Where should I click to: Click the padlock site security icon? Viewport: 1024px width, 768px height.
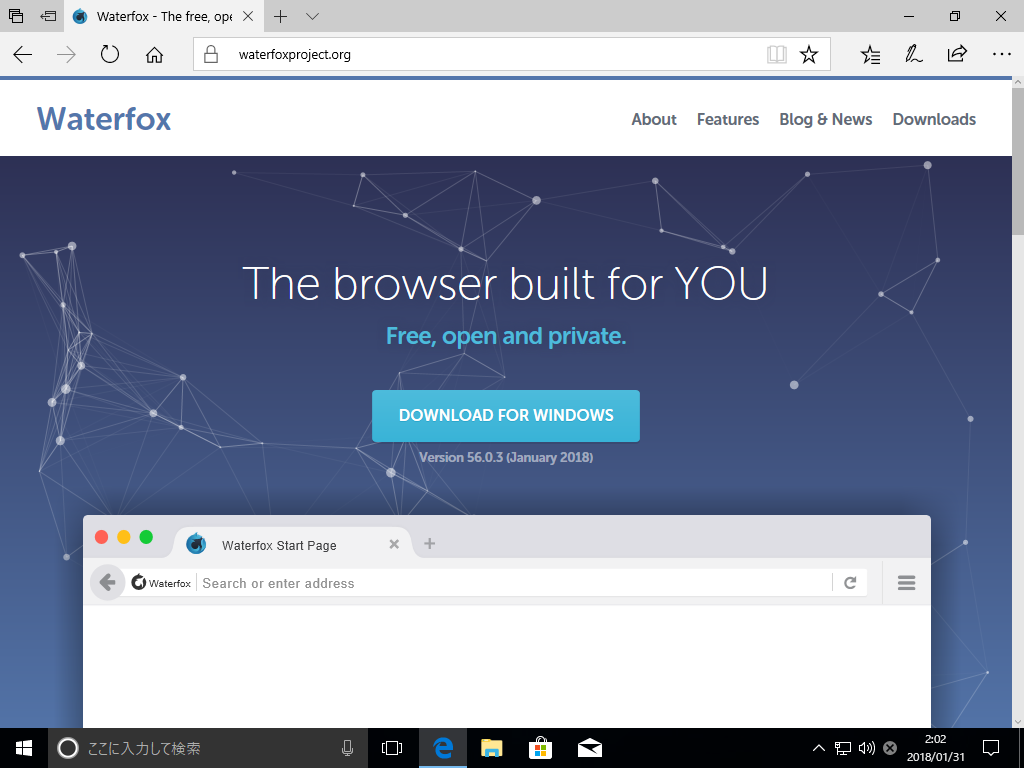(211, 54)
